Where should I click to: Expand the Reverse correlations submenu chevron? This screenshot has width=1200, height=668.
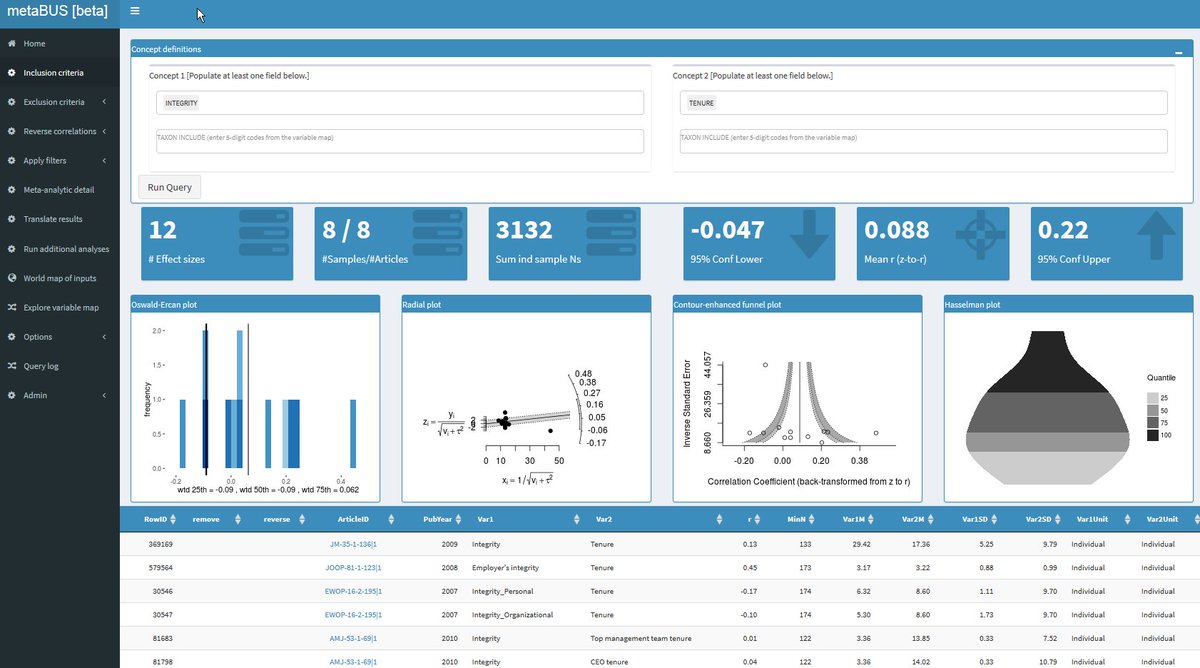tap(104, 131)
